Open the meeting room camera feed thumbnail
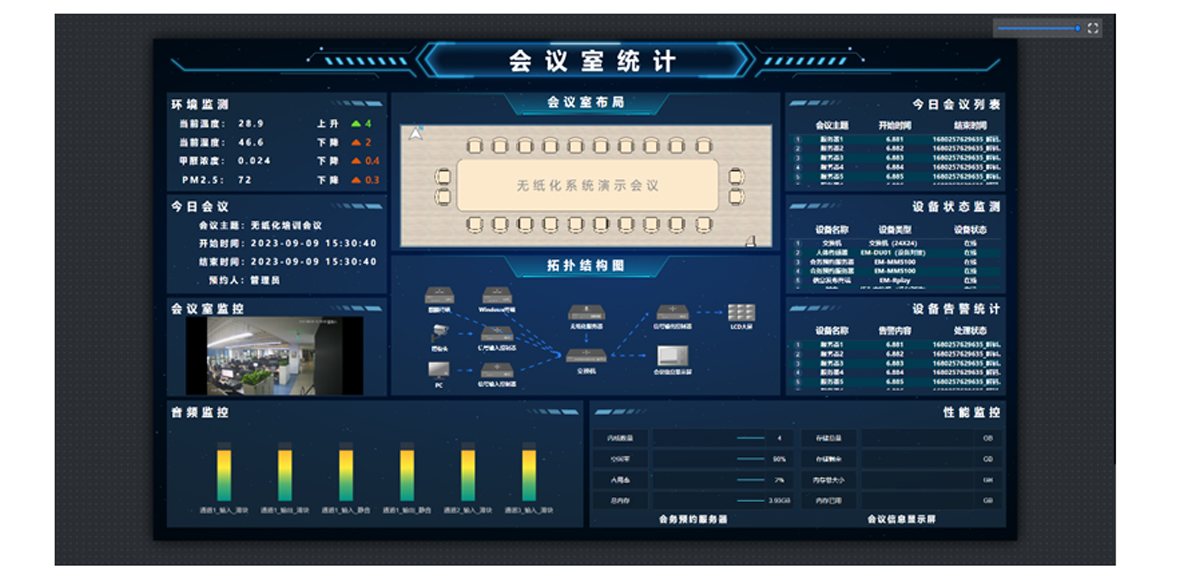This screenshot has width=1200, height=578. tap(272, 355)
